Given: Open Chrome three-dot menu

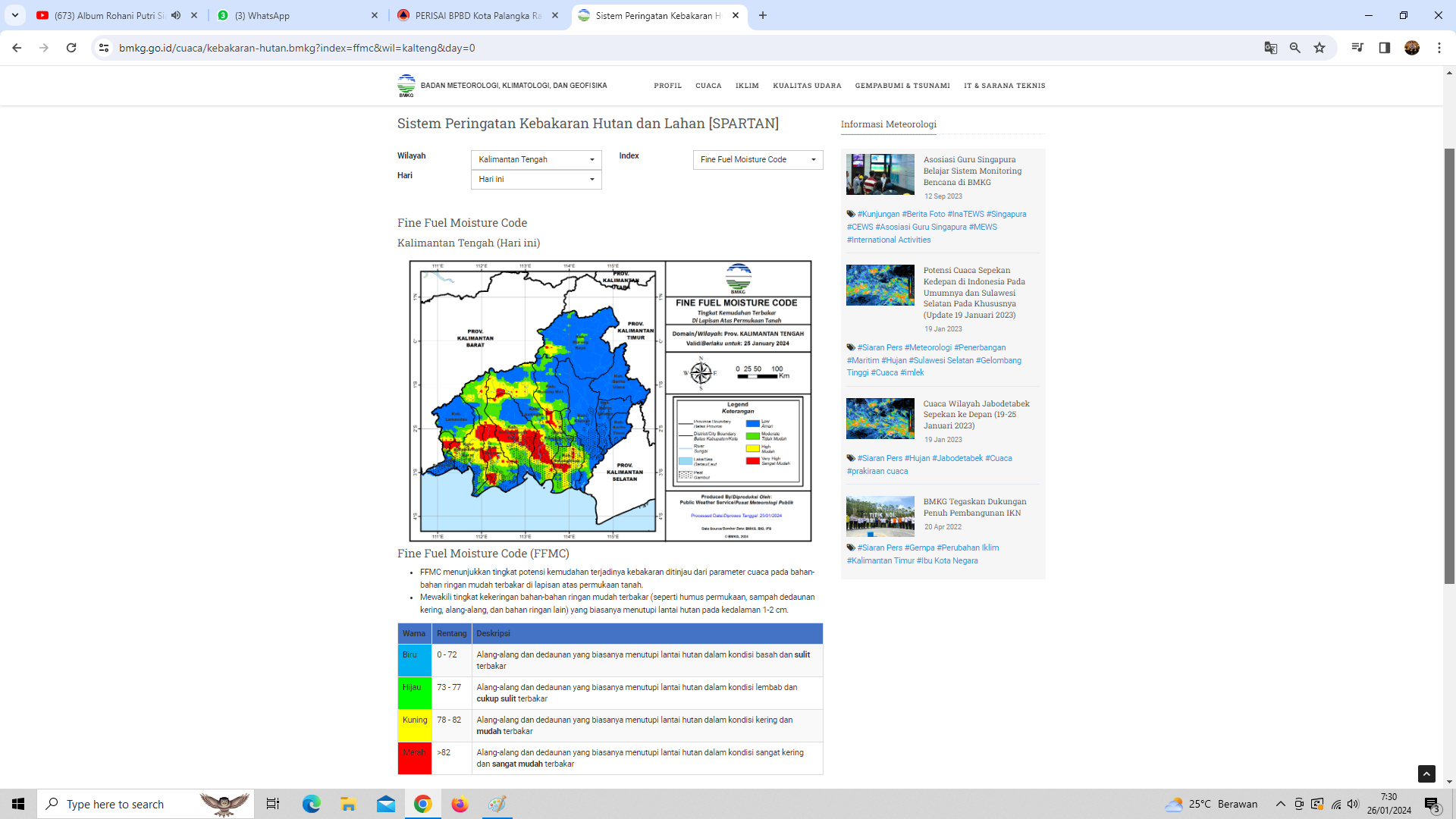Looking at the screenshot, I should [1439, 48].
